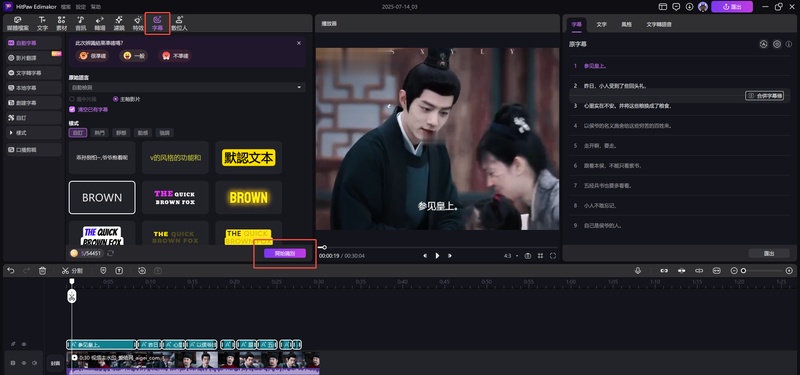Viewport: 800px width, 375px height.
Task: Click the 分割 split scissors tool
Action: [x=72, y=271]
